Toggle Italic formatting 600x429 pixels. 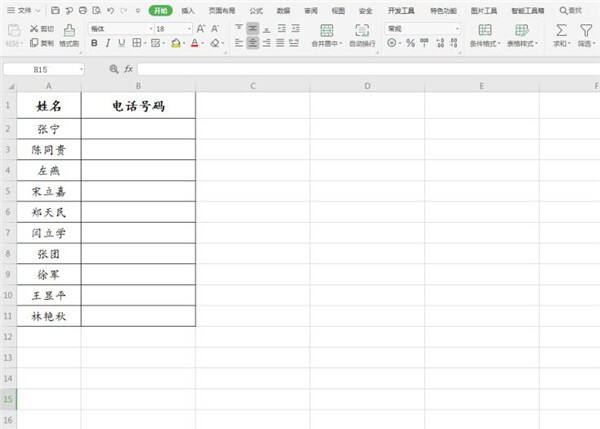108,43
